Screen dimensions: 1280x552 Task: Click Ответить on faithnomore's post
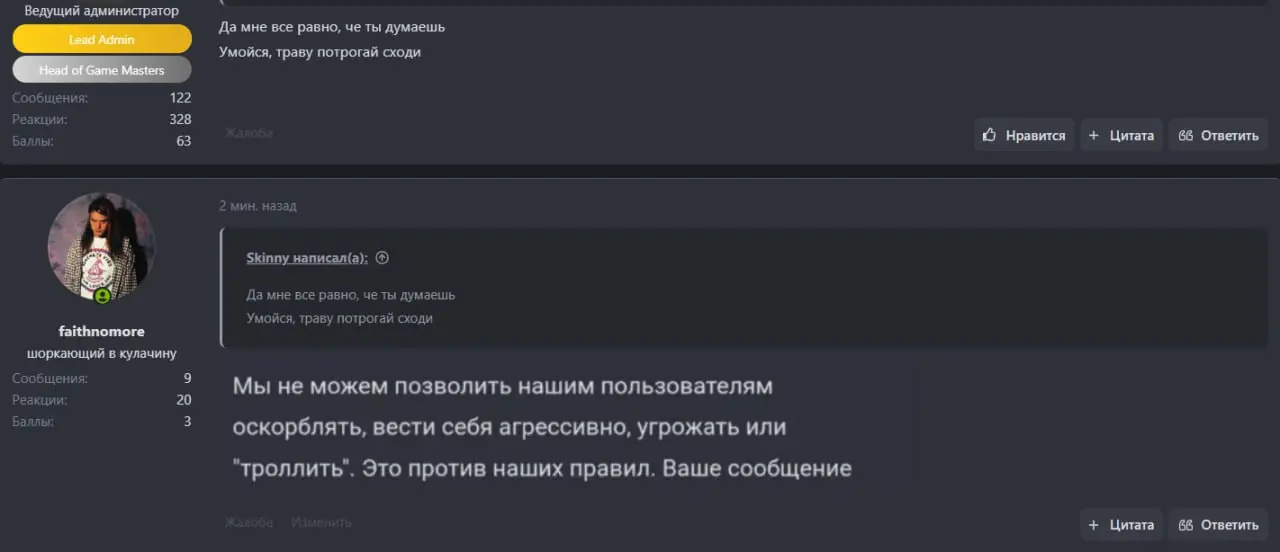[x=1218, y=524]
